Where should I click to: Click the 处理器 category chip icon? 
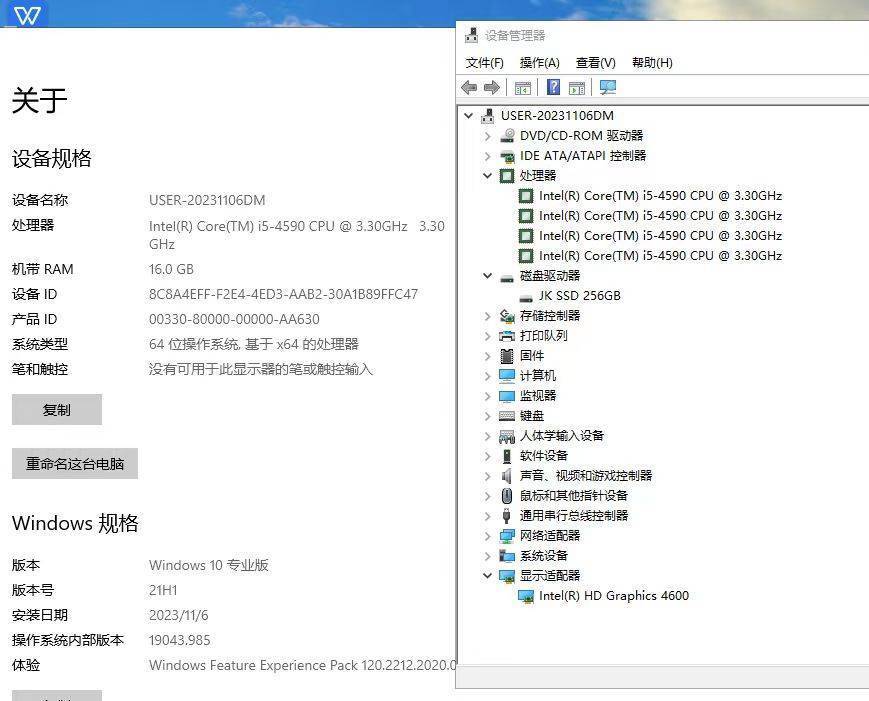pyautogui.click(x=507, y=176)
